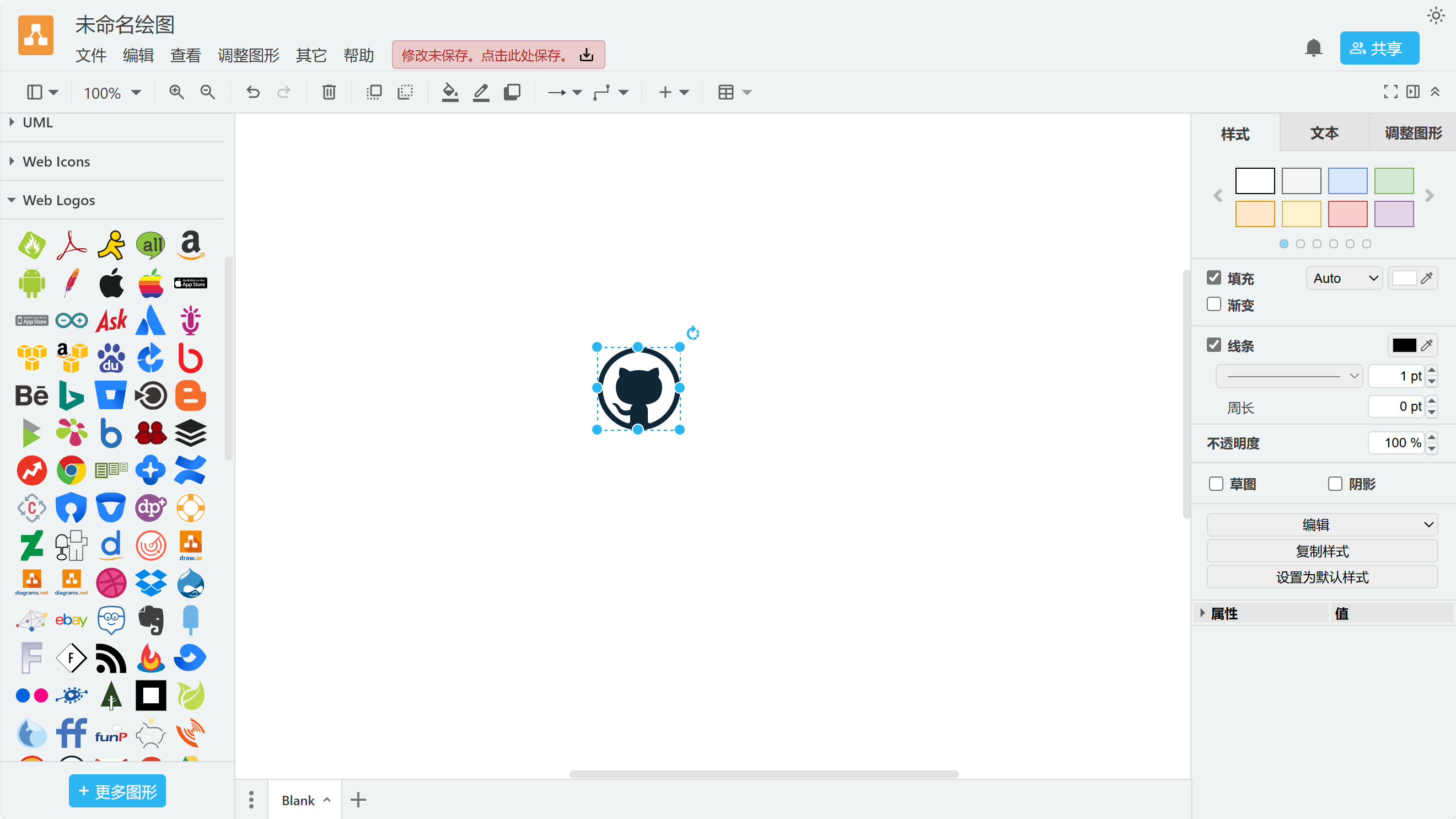Image resolution: width=1456 pixels, height=819 pixels.
Task: Enable the 草图 sketch checkbox
Action: (1216, 484)
